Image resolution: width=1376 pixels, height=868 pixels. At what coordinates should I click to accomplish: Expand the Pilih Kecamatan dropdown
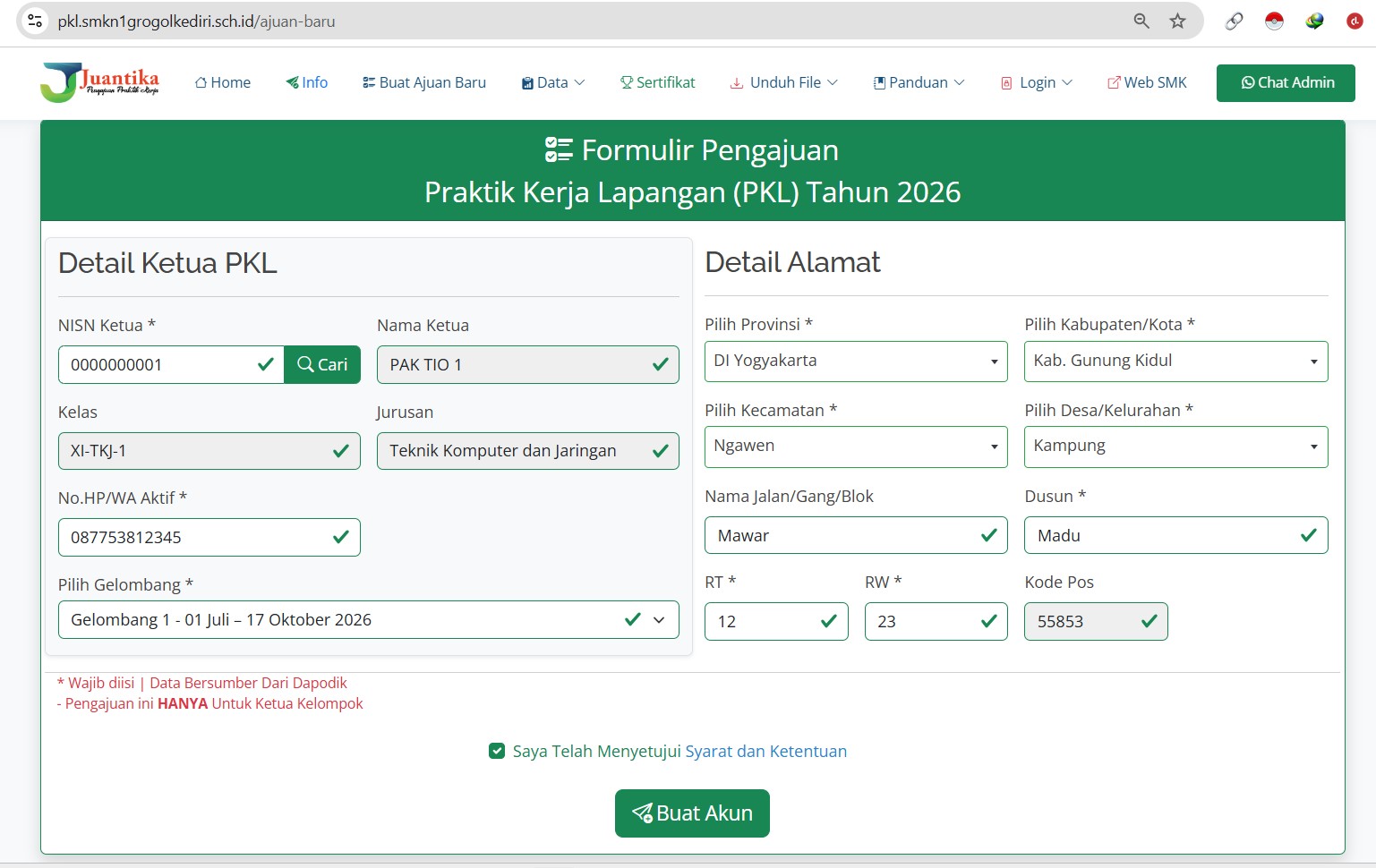point(856,447)
